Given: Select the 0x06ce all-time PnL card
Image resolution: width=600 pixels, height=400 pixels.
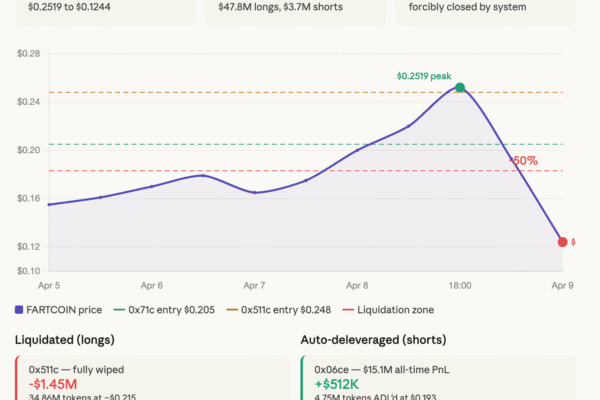Looking at the screenshot, I should 438,378.
